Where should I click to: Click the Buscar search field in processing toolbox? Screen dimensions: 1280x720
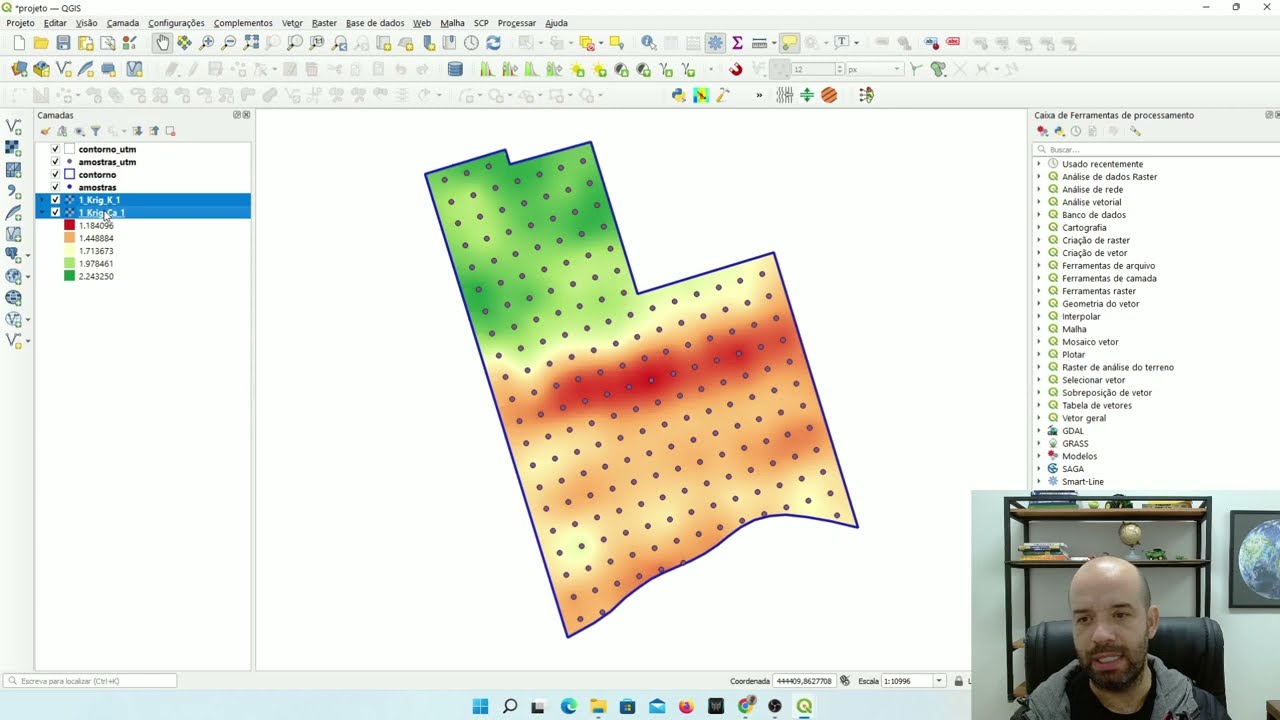1157,149
